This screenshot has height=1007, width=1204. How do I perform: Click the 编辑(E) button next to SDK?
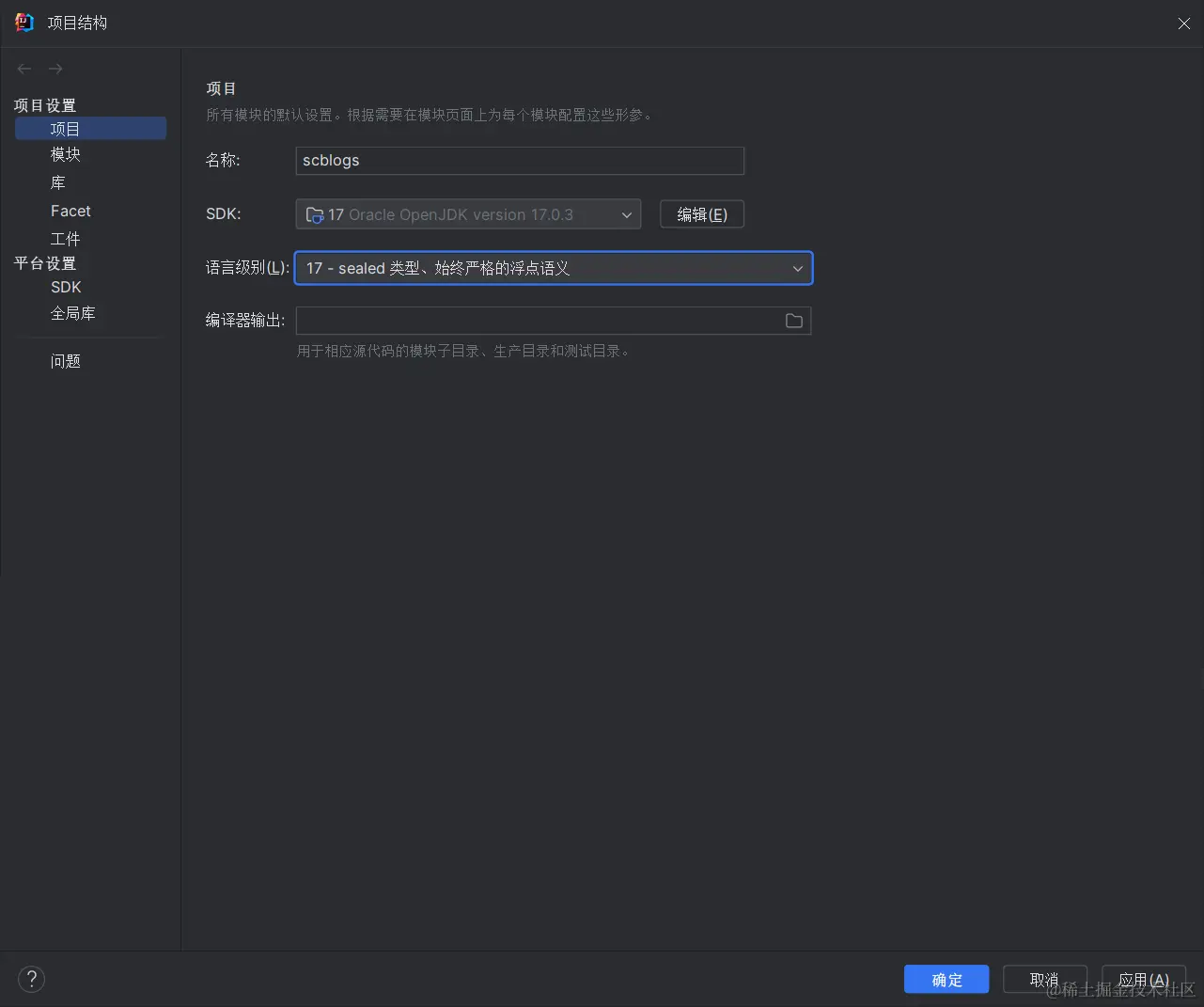click(701, 214)
